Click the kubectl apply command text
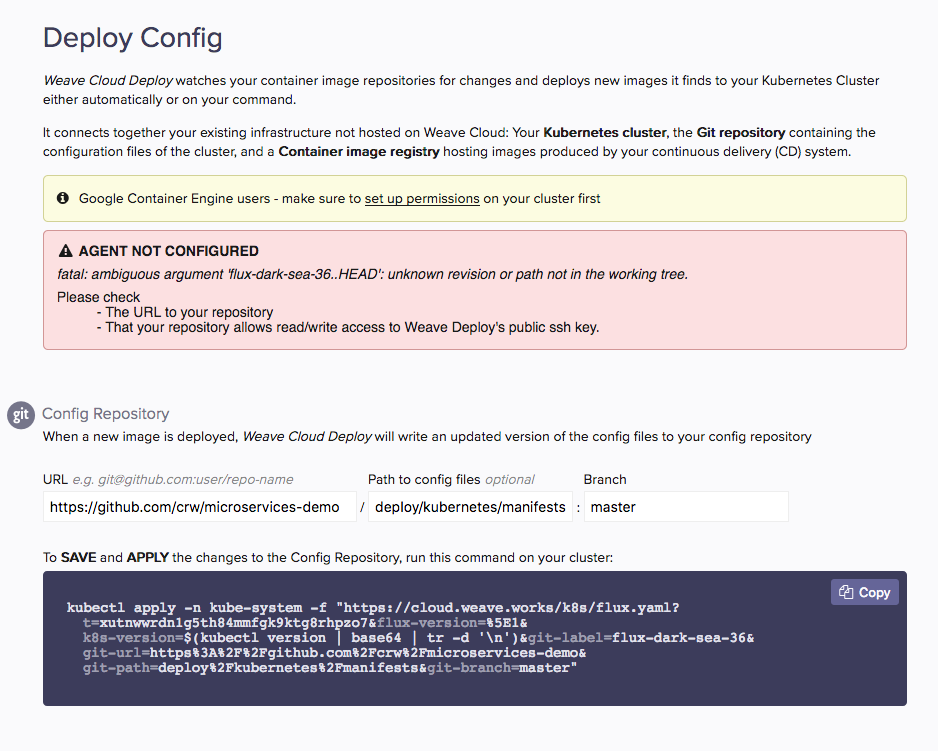Viewport: 938px width, 751px height. point(410,637)
